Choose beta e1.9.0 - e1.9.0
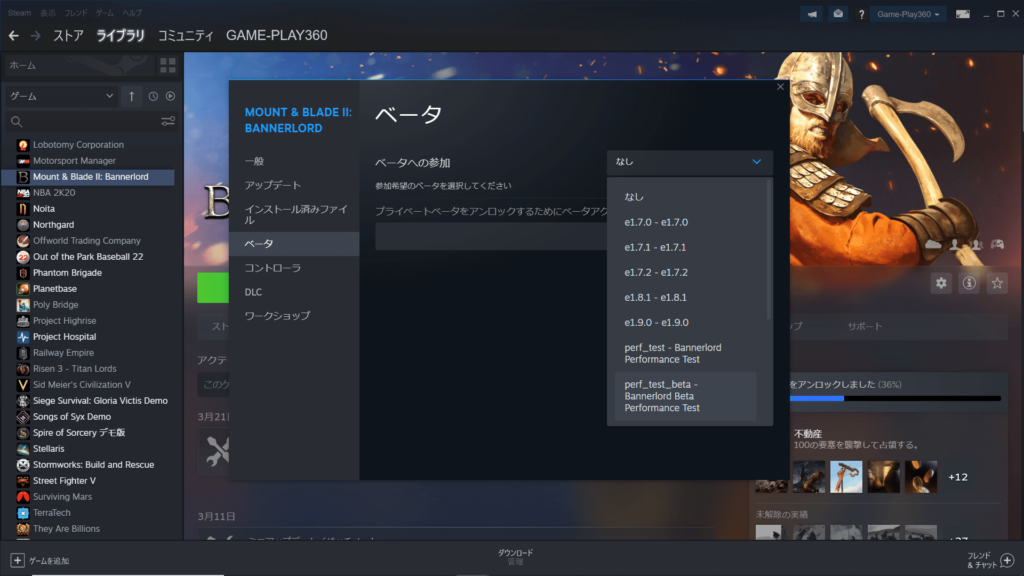This screenshot has width=1024, height=576. (x=686, y=323)
